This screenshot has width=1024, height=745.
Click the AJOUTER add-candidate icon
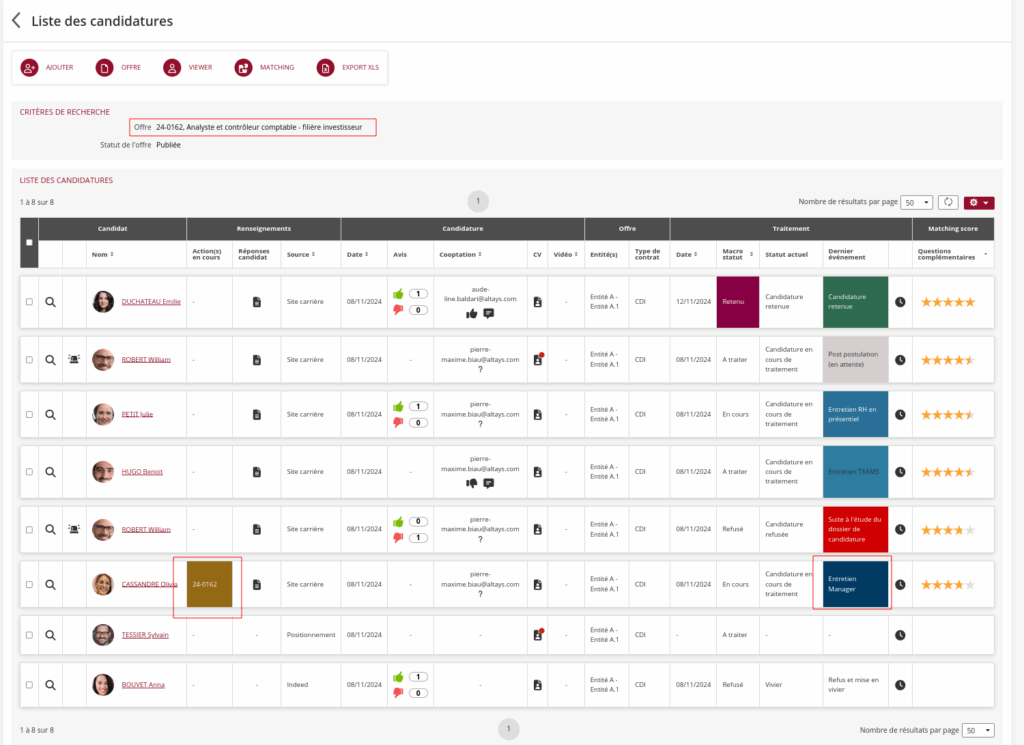29,67
